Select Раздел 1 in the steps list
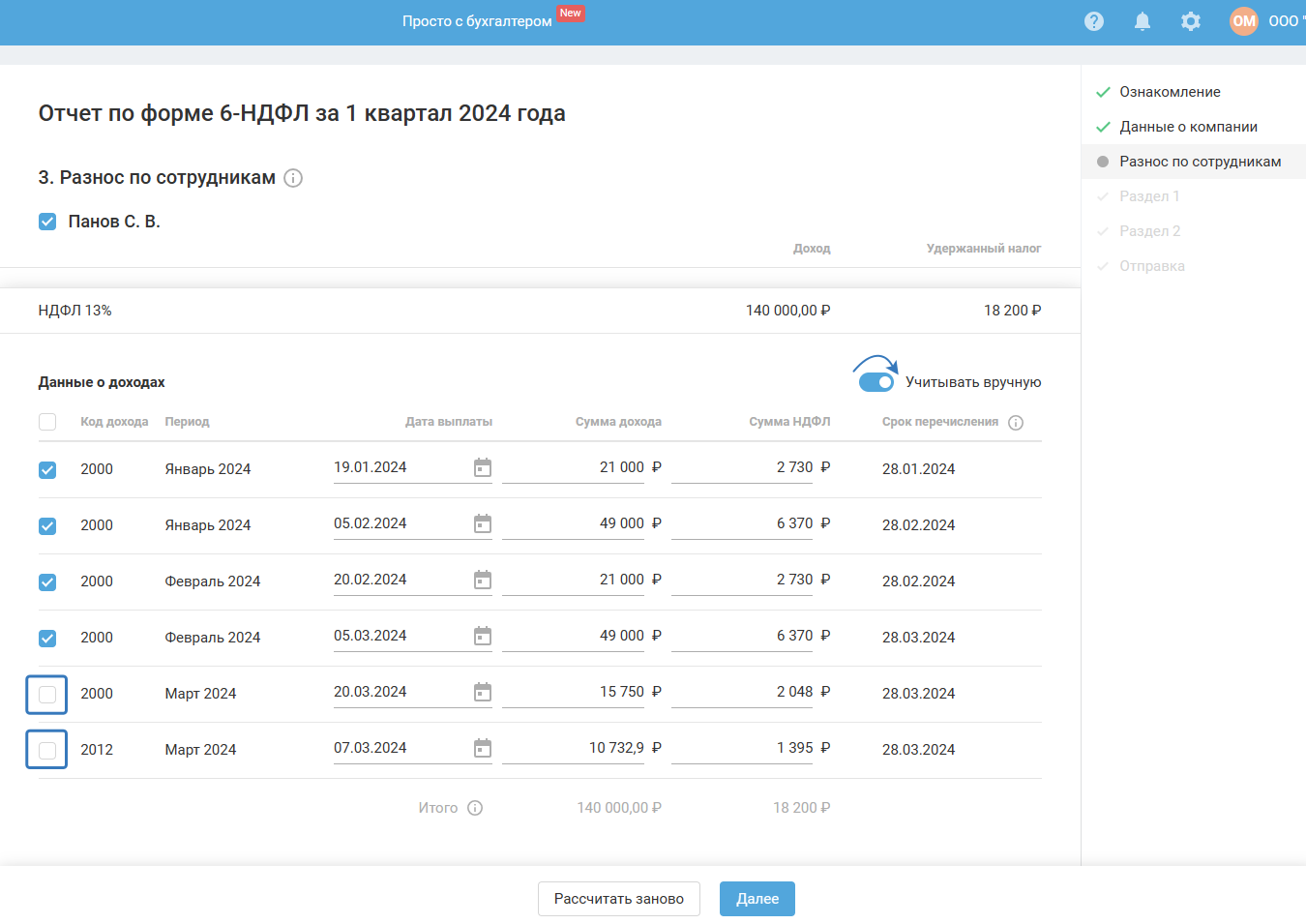1306x924 pixels. 1149,196
